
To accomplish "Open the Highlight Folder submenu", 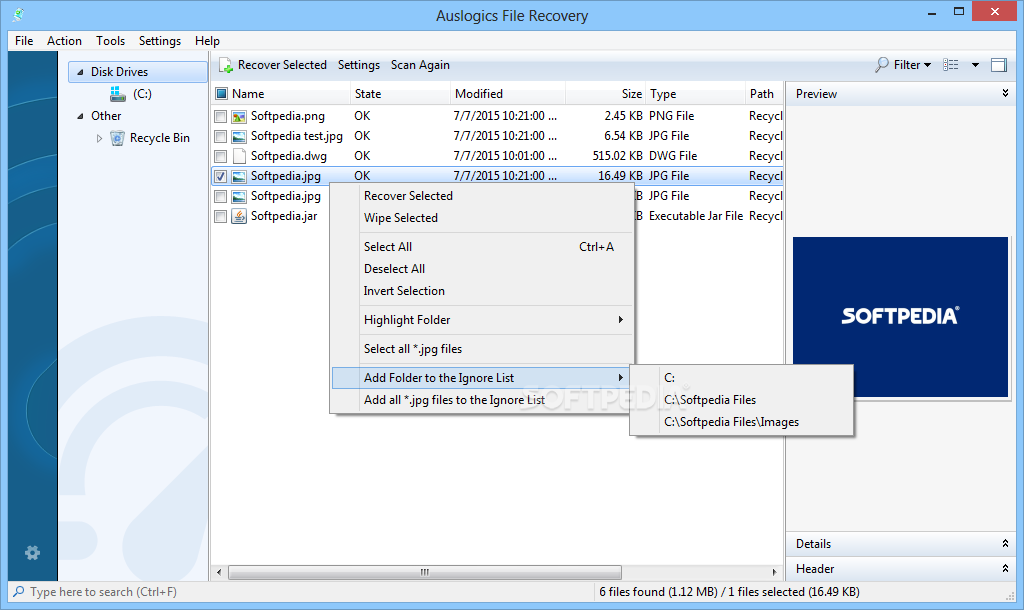I will point(482,320).
